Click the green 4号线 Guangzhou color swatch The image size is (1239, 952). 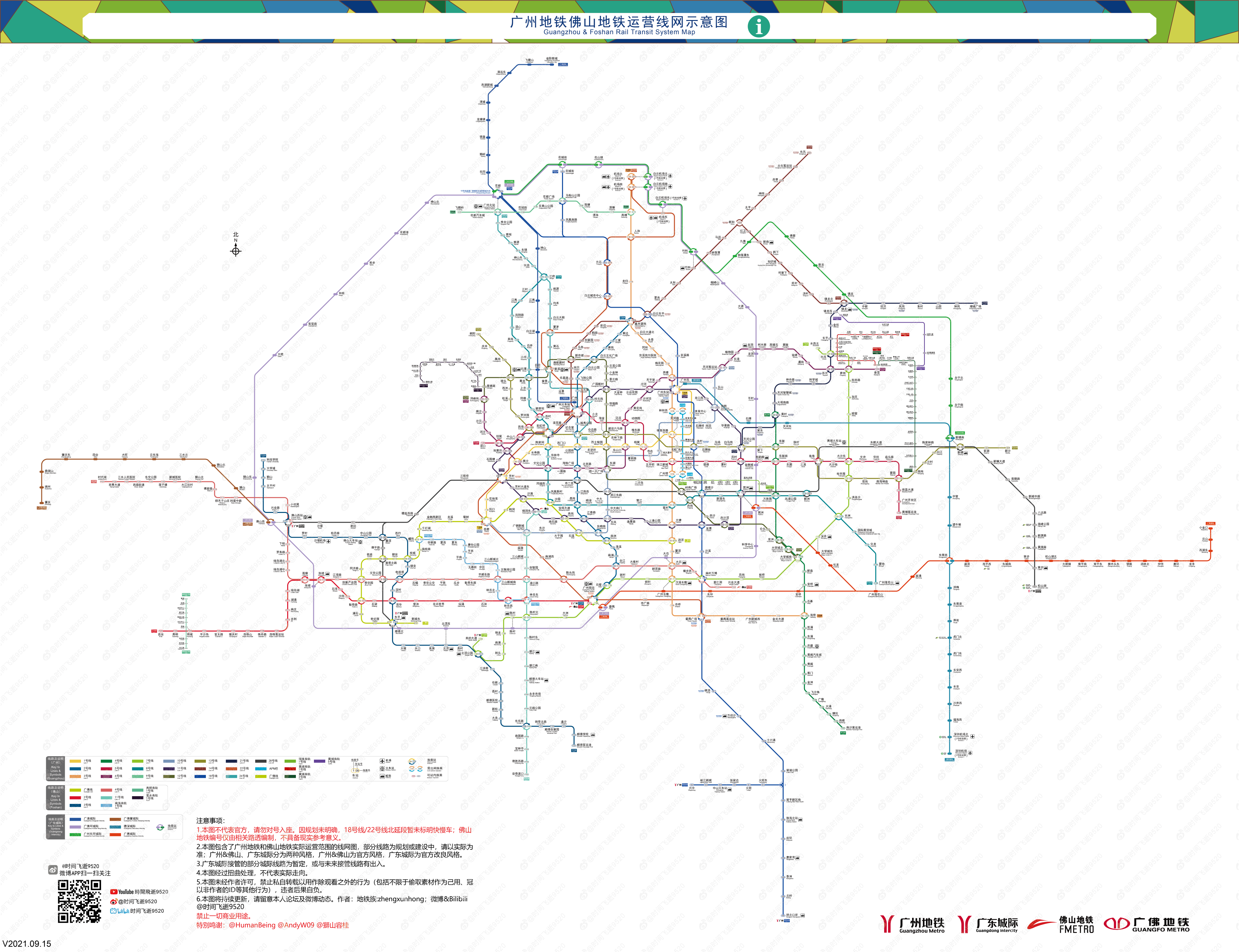[x=106, y=761]
